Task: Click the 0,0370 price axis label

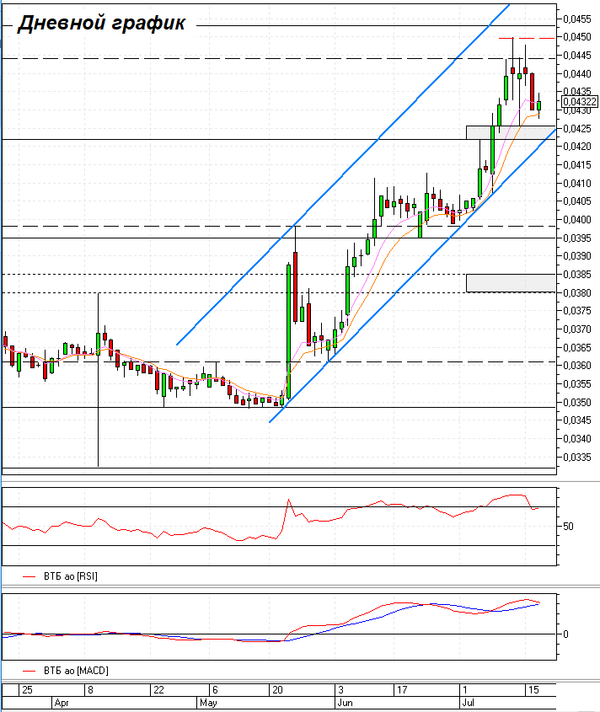Action: click(577, 329)
